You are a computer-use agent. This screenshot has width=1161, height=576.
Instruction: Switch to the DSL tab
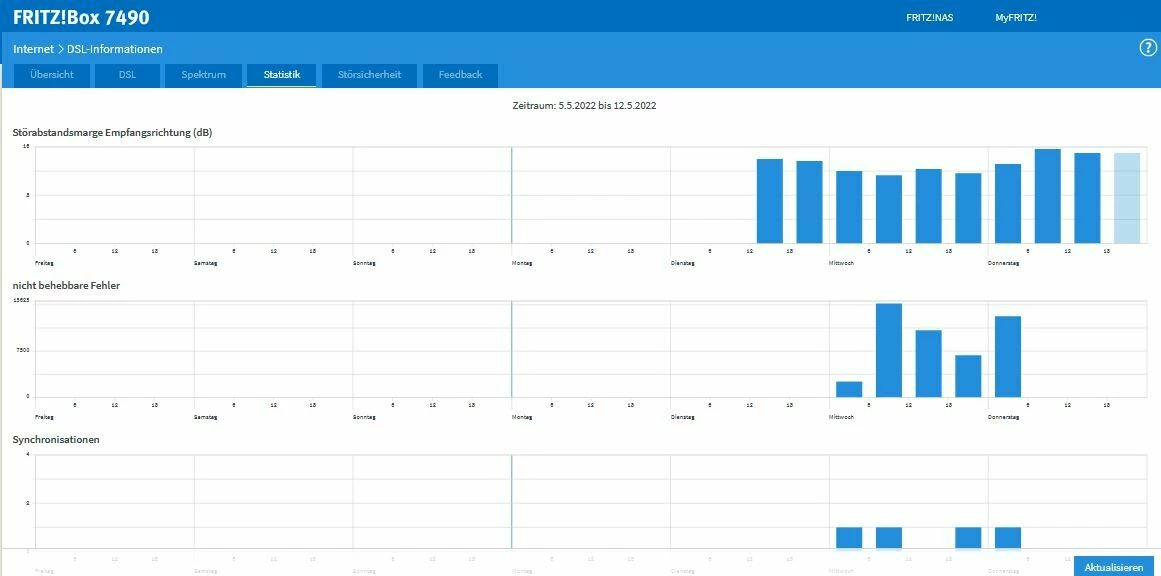[127, 75]
